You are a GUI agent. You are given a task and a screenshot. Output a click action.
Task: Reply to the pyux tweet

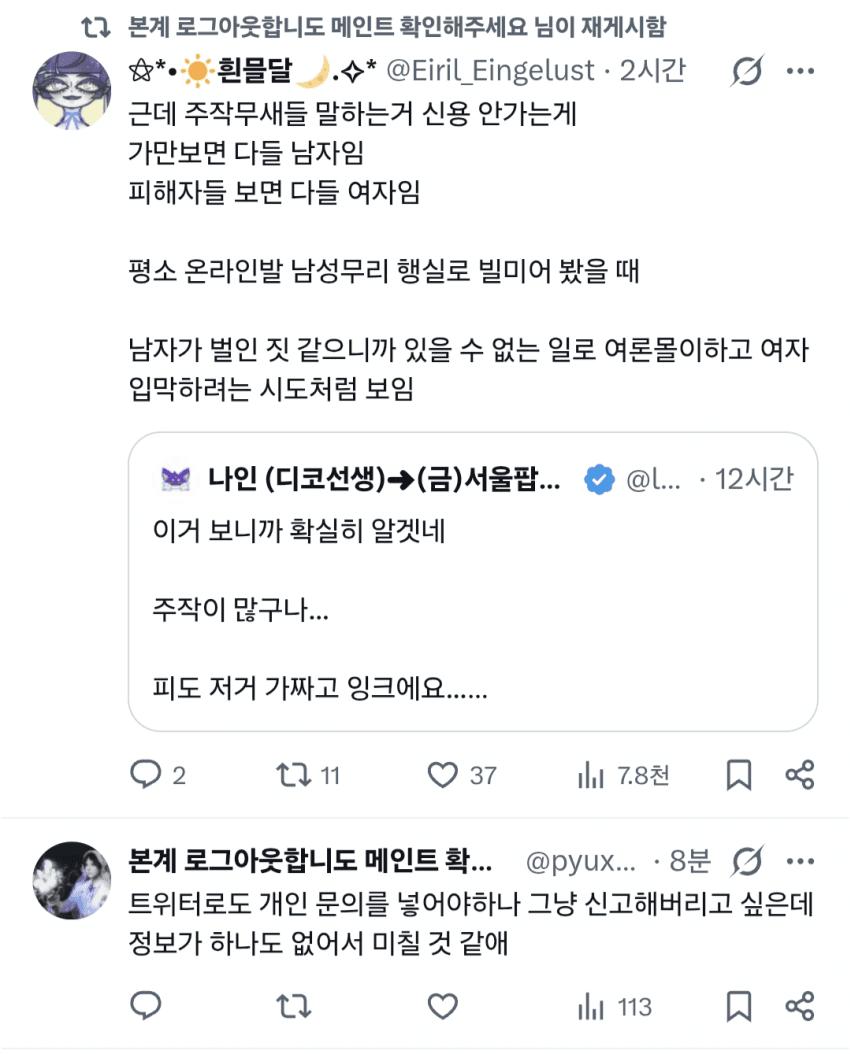pyautogui.click(x=146, y=1006)
